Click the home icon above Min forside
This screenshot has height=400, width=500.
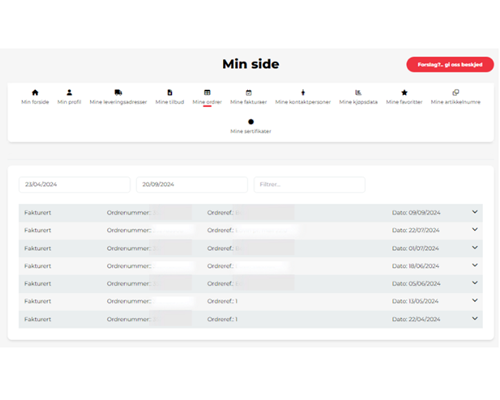(x=35, y=92)
